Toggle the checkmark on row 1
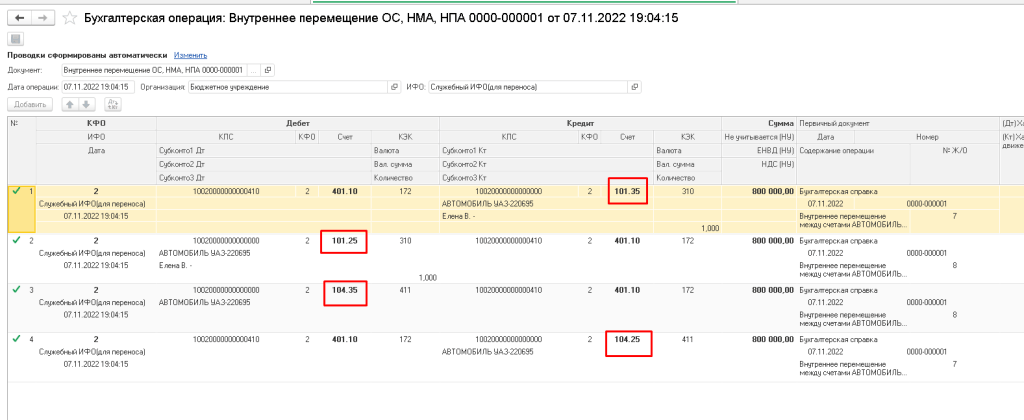Screen dimensions: 1024x420 (x=16, y=191)
